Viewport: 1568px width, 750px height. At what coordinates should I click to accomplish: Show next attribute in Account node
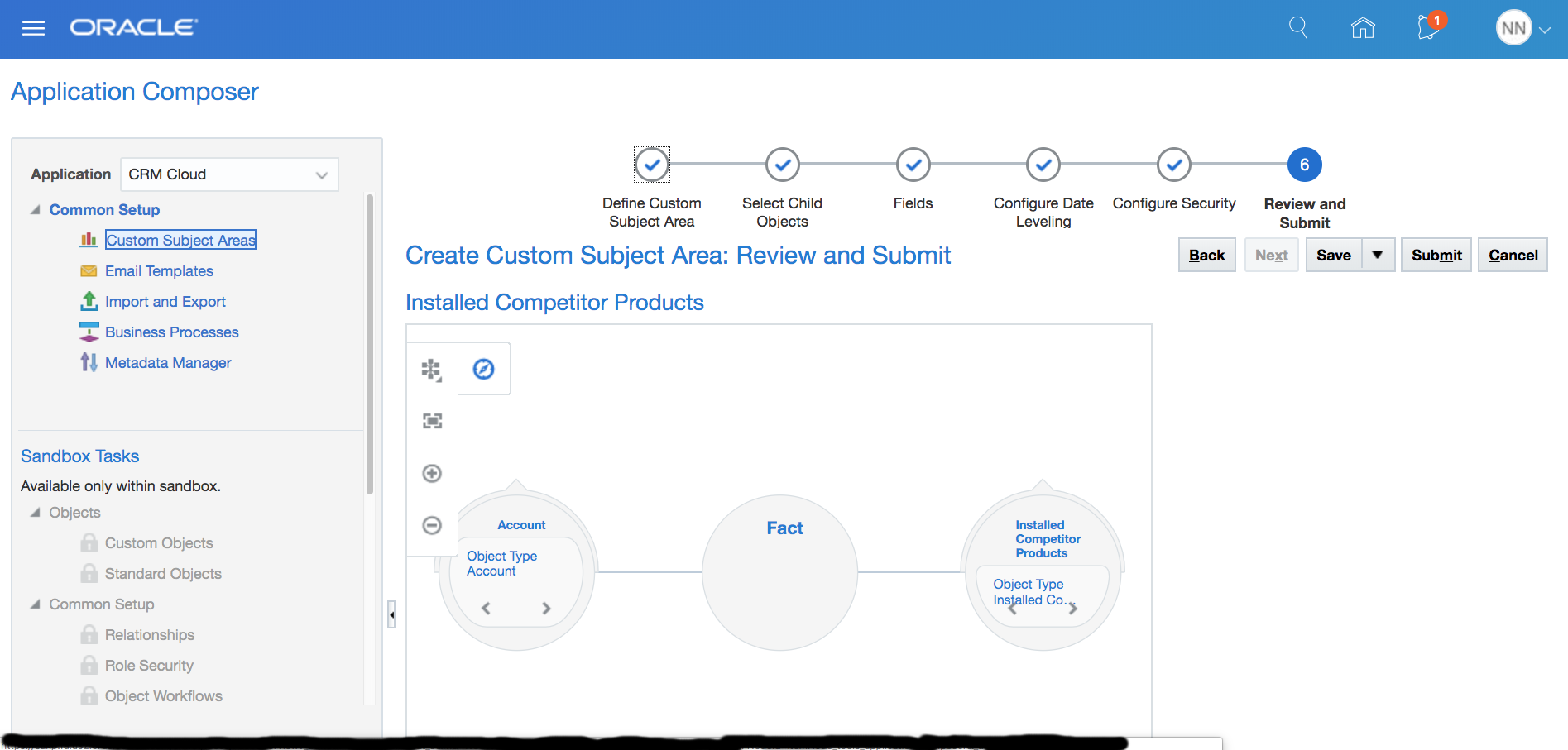(546, 609)
